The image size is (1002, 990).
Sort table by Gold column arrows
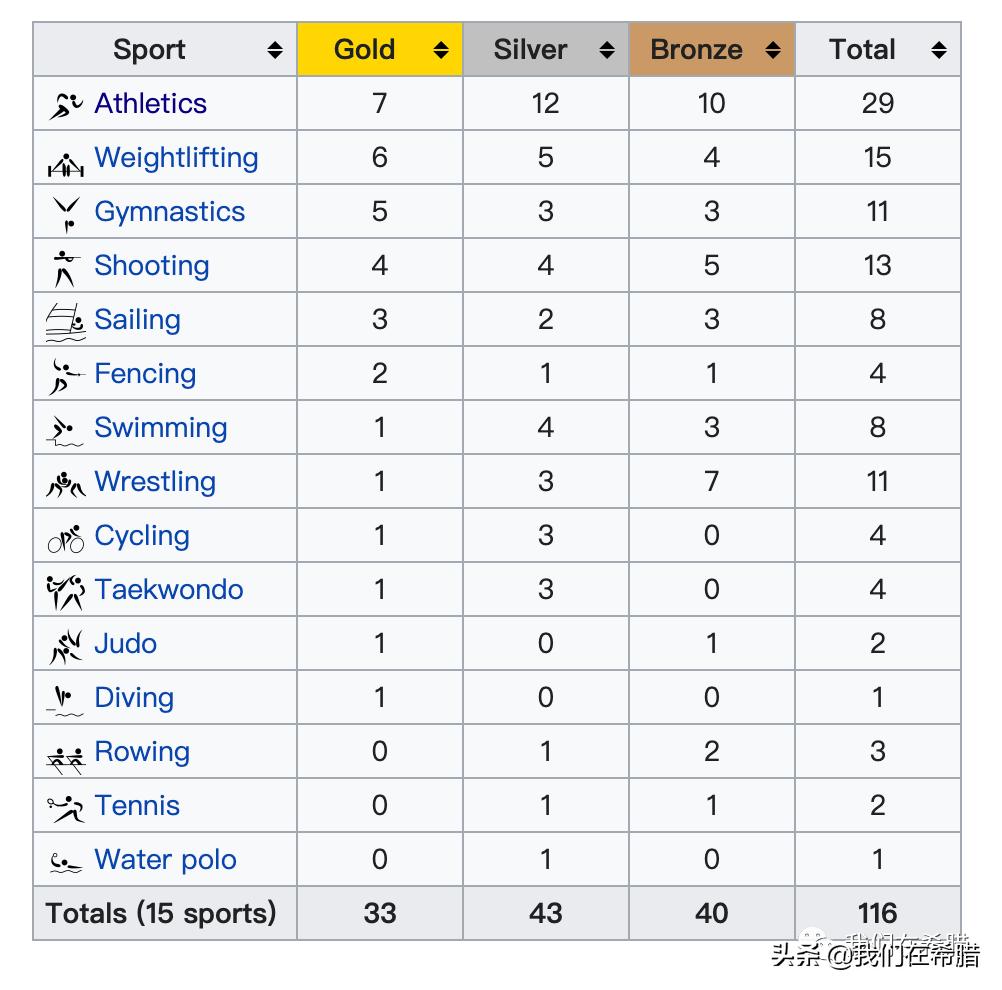pyautogui.click(x=441, y=50)
